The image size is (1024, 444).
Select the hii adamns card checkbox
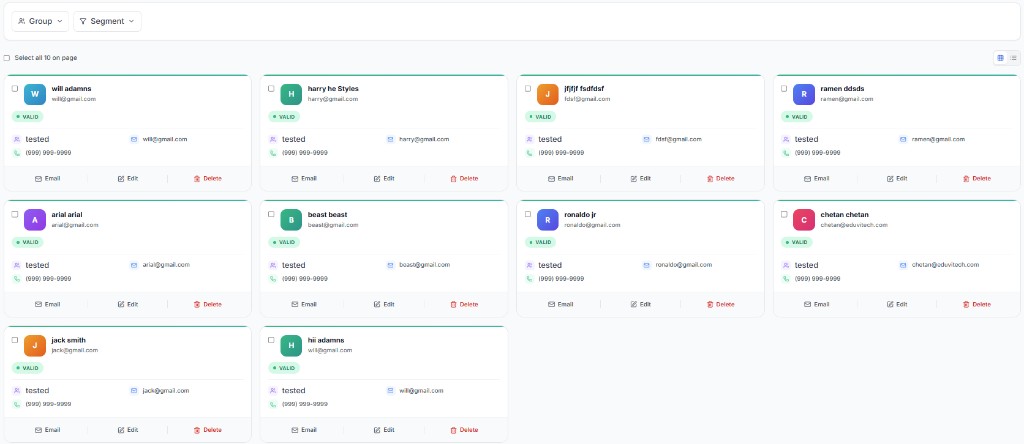pyautogui.click(x=271, y=340)
